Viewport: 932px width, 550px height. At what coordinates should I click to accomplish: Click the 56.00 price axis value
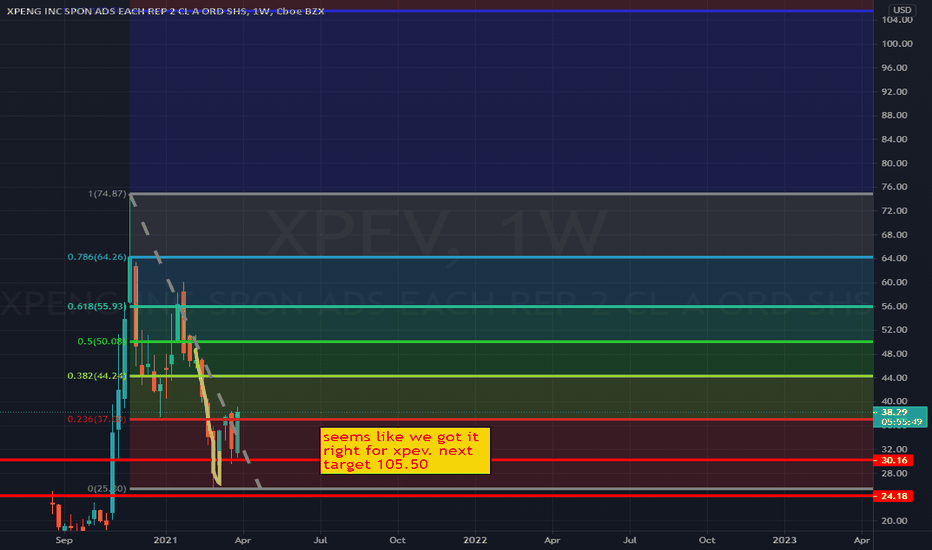click(895, 306)
